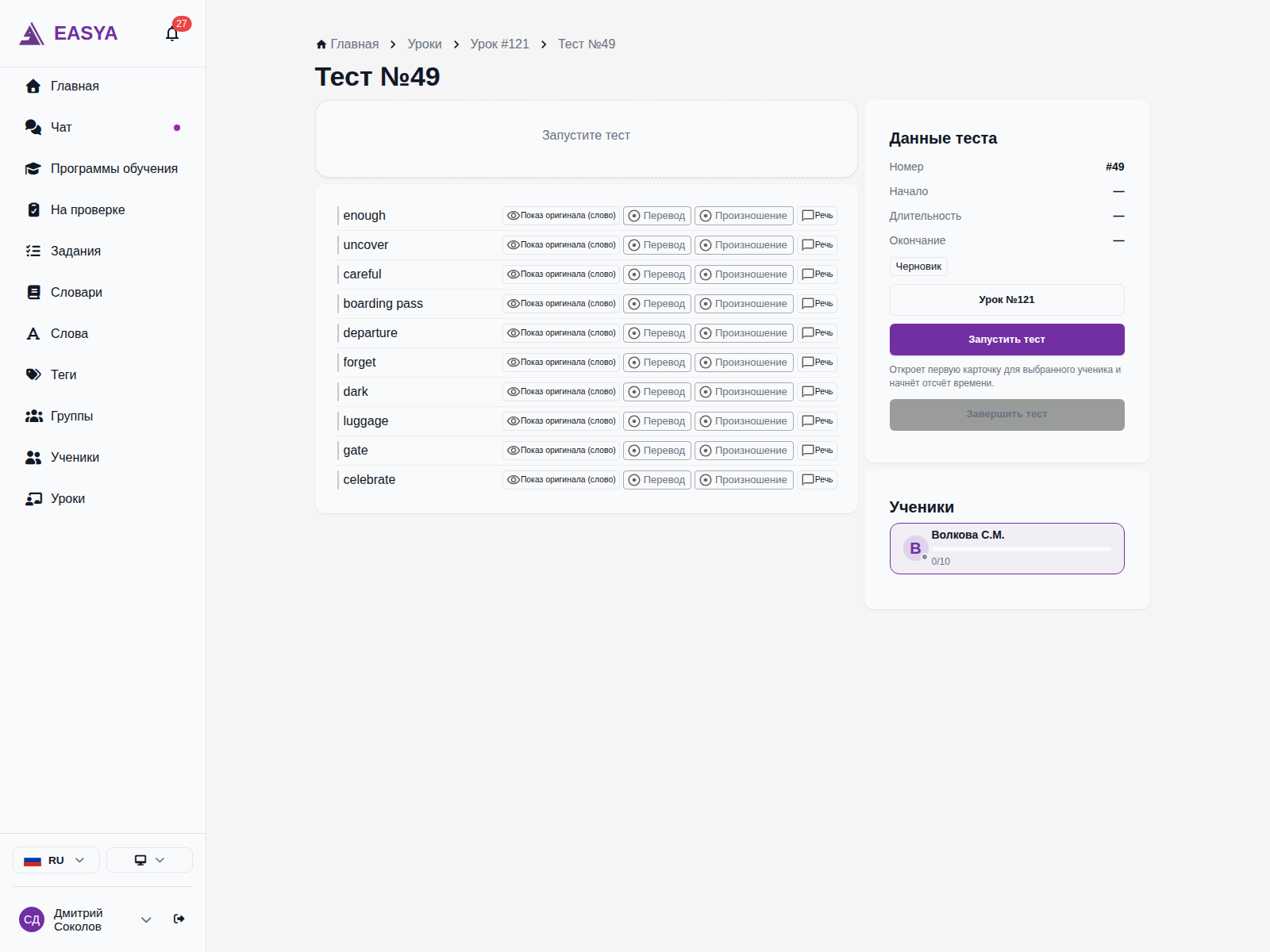The image size is (1270, 952).
Task: Click the Ученики users icon
Action: pyautogui.click(x=33, y=457)
